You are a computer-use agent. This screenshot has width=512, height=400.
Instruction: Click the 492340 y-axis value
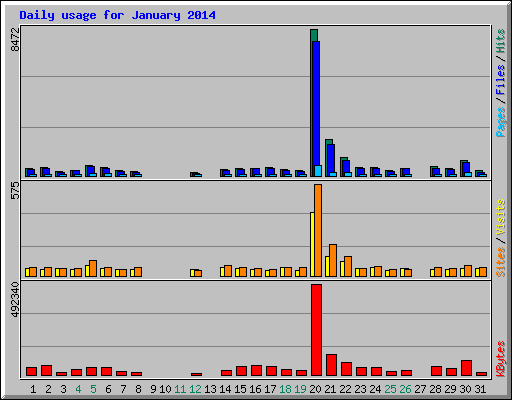point(15,299)
